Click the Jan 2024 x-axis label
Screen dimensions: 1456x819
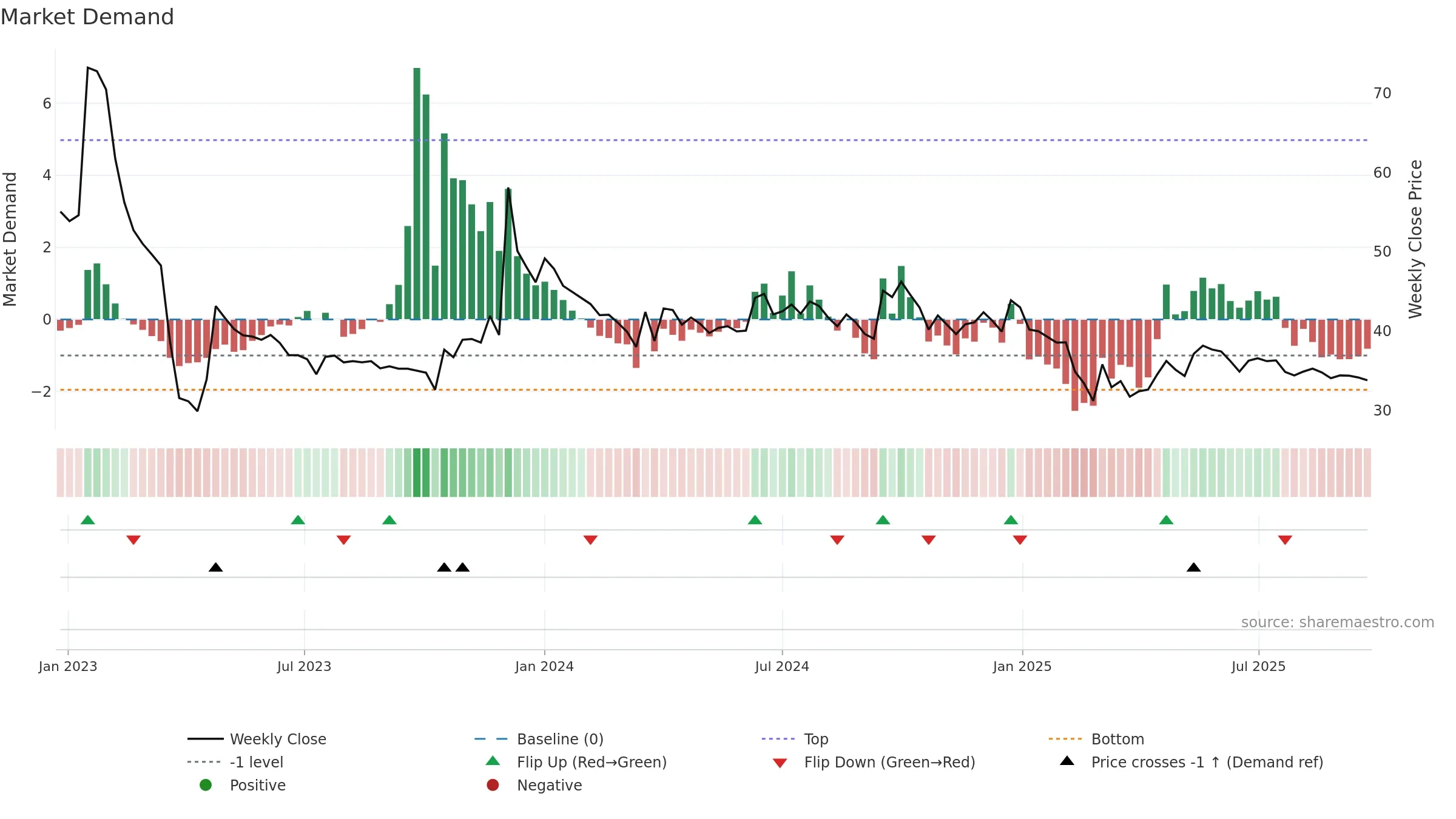tap(544, 666)
